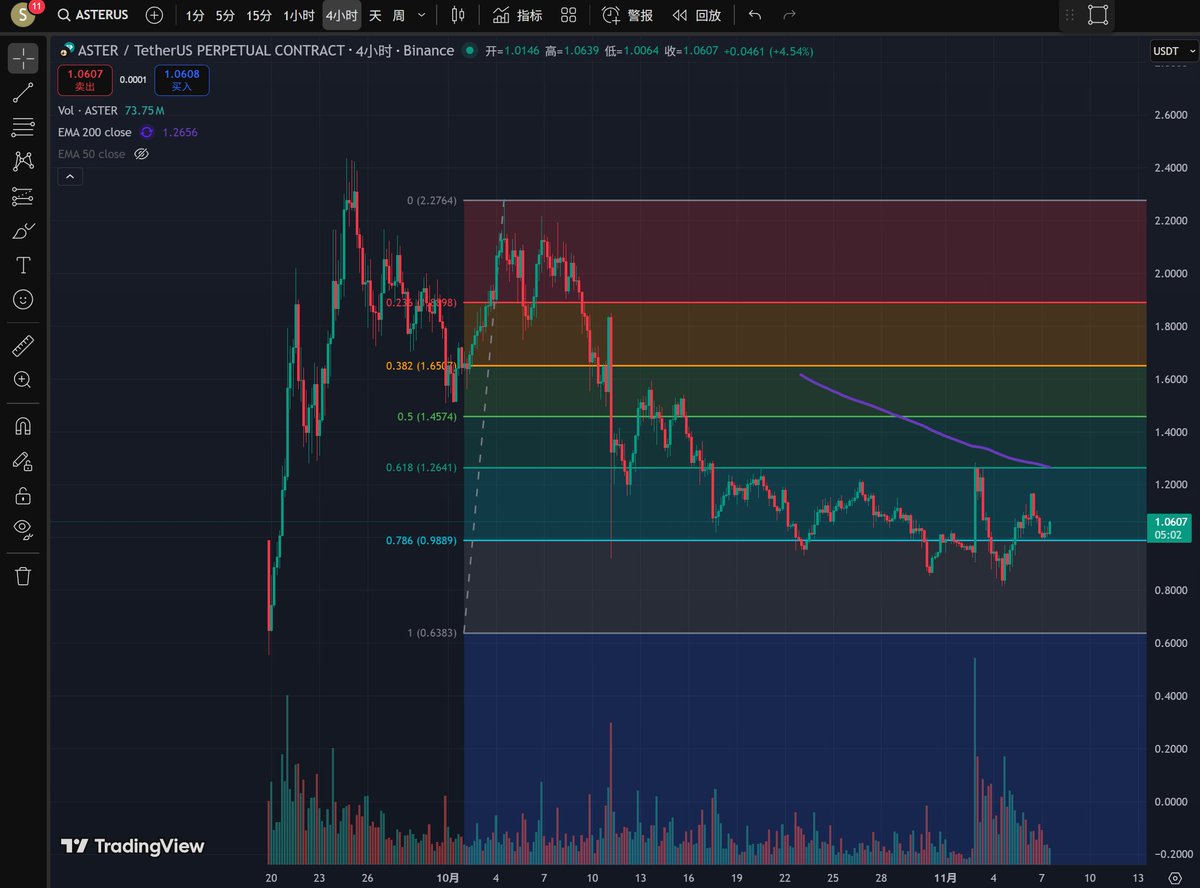Viewport: 1200px width, 888px height.
Task: Create an alert with 警报
Action: click(x=628, y=15)
